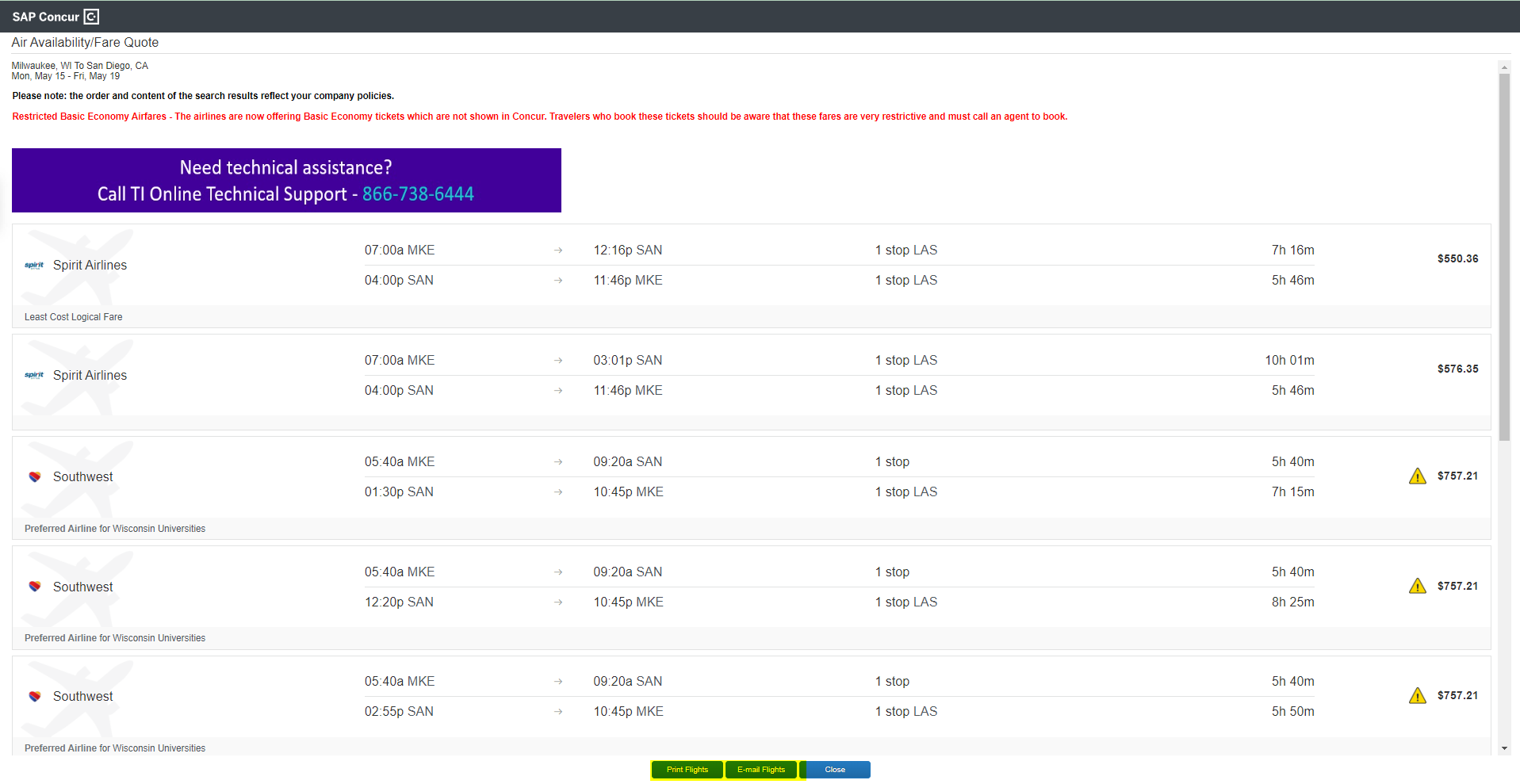Image resolution: width=1520 pixels, height=784 pixels.
Task: Click arrow icon after 01:30p SAN
Action: pyautogui.click(x=558, y=492)
